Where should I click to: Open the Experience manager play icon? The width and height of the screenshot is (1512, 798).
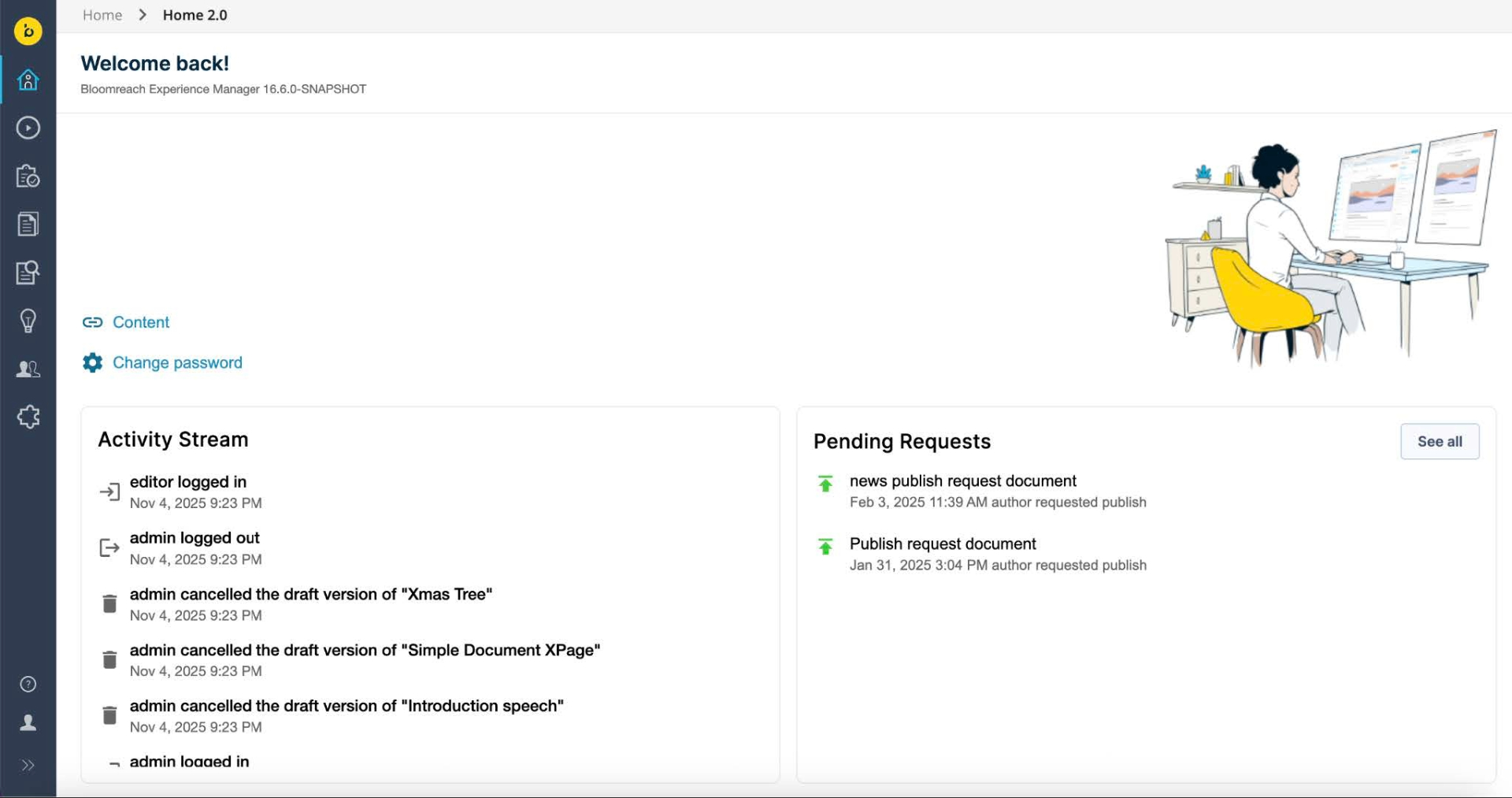click(28, 128)
